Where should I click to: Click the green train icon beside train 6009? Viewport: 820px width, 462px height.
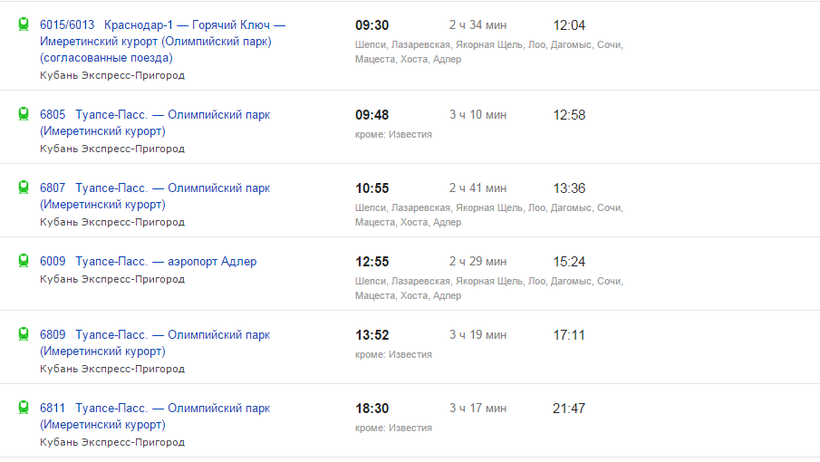coord(24,261)
